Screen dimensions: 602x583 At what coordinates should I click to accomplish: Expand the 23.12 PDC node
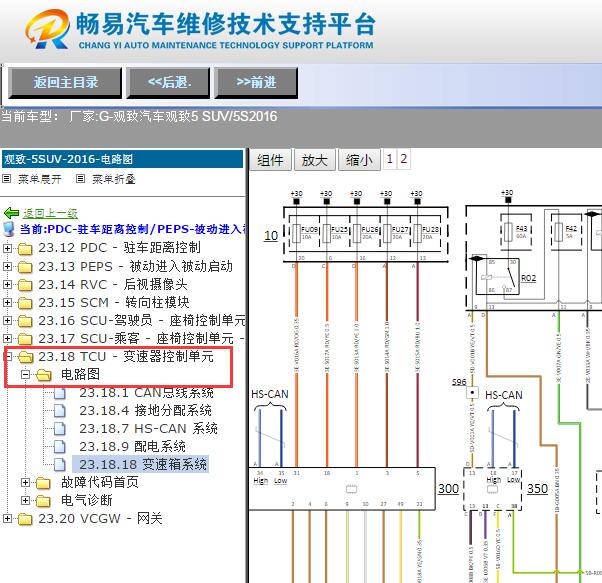pos(7,248)
